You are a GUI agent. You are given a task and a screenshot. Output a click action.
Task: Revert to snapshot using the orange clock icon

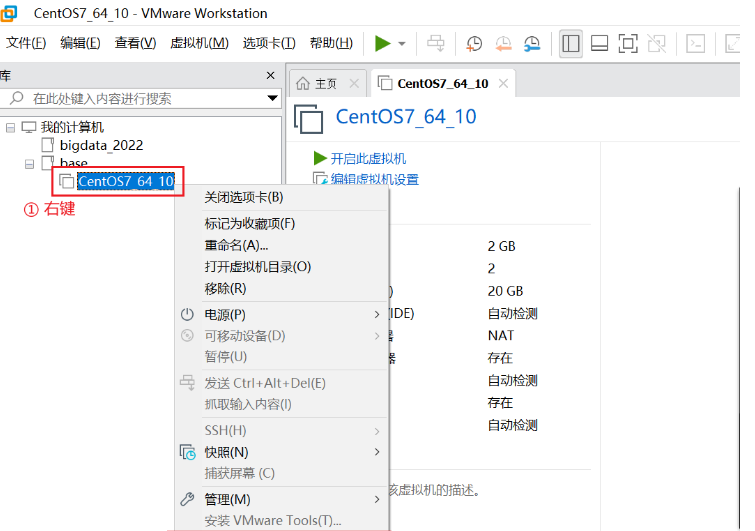(503, 43)
